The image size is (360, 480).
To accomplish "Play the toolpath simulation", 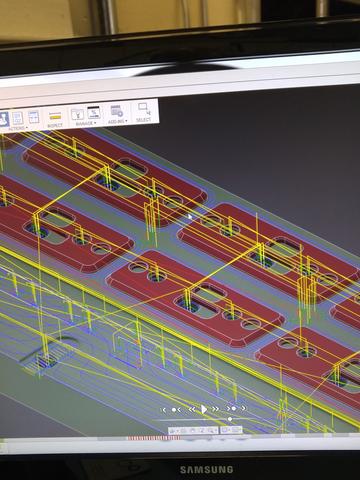I will tap(203, 409).
